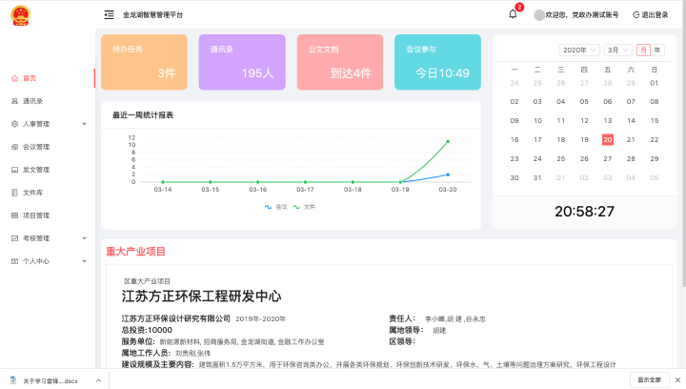Open 会议管理 sidebar icon
Screen dimensions: 686x389
click(14, 147)
